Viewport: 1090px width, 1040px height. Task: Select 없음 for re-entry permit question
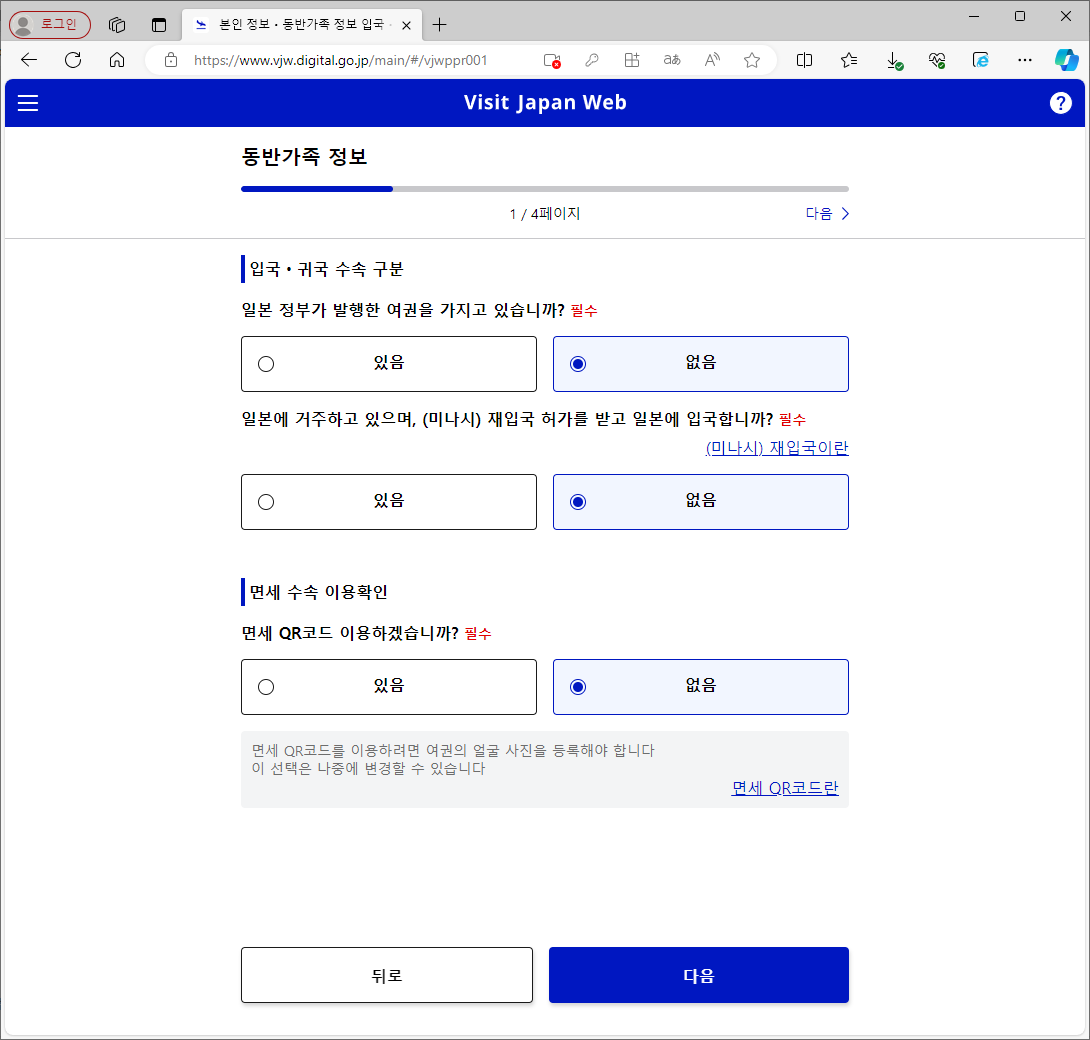tap(701, 502)
